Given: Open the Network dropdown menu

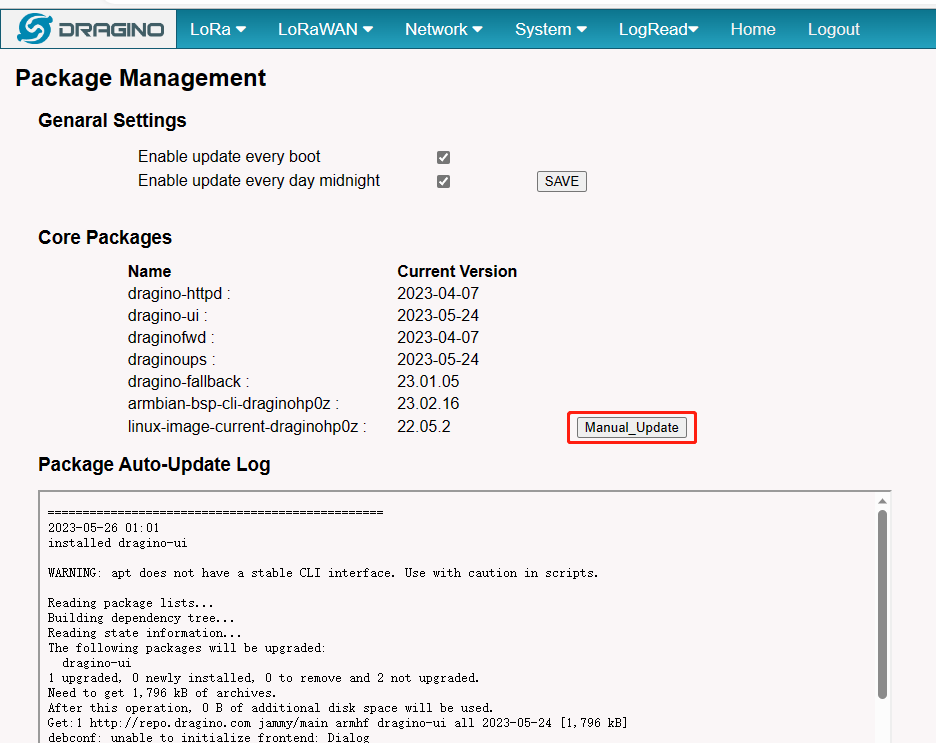Looking at the screenshot, I should point(444,29).
